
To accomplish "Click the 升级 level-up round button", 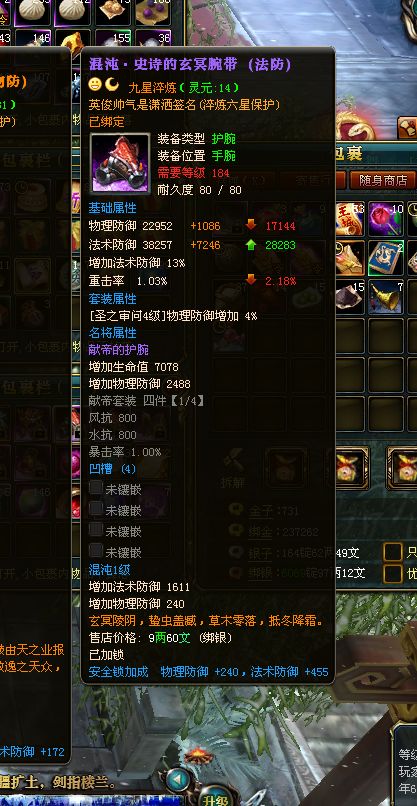I will 216,799.
